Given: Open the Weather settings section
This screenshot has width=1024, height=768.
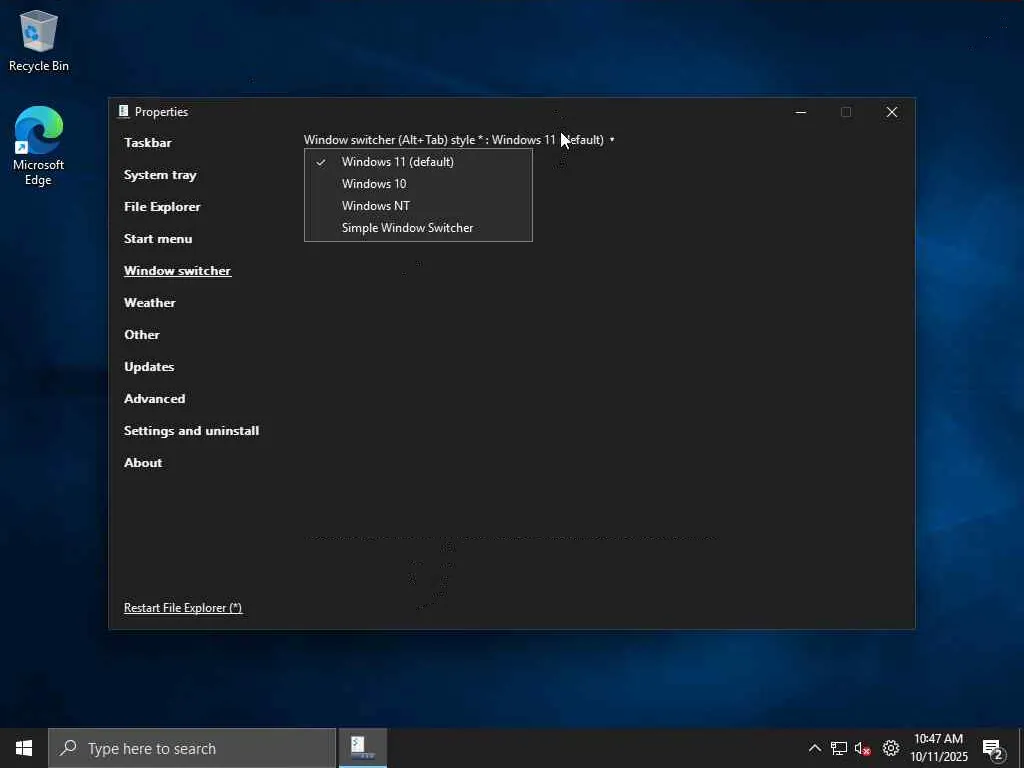Looking at the screenshot, I should pyautogui.click(x=150, y=302).
